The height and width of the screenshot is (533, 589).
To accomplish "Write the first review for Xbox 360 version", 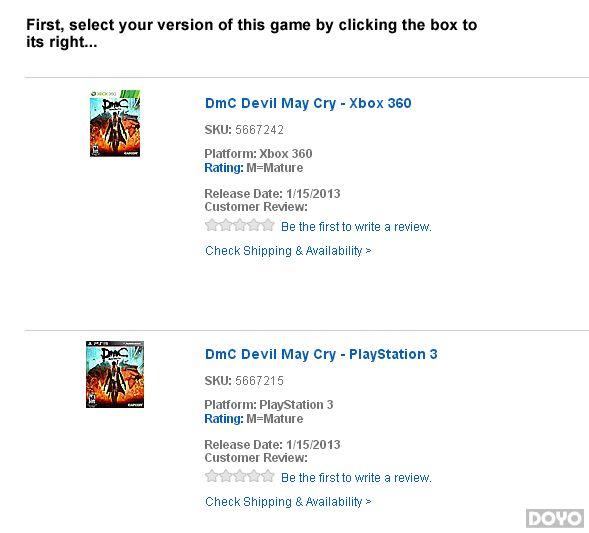I will pos(356,227).
